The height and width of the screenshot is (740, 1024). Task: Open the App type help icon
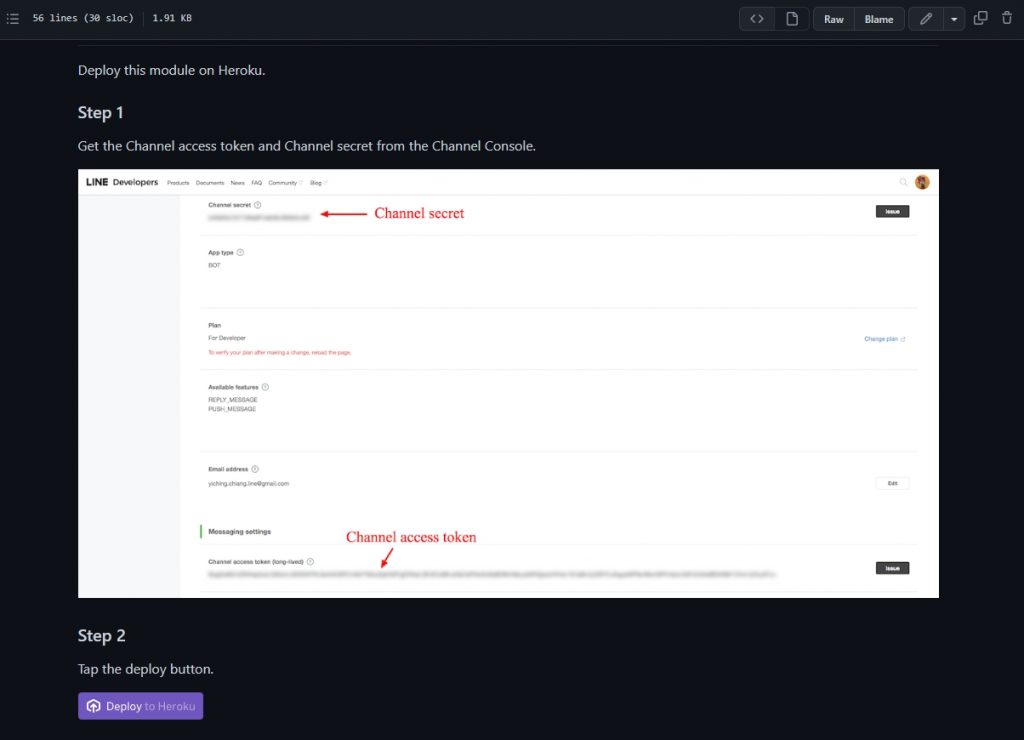[x=241, y=250]
